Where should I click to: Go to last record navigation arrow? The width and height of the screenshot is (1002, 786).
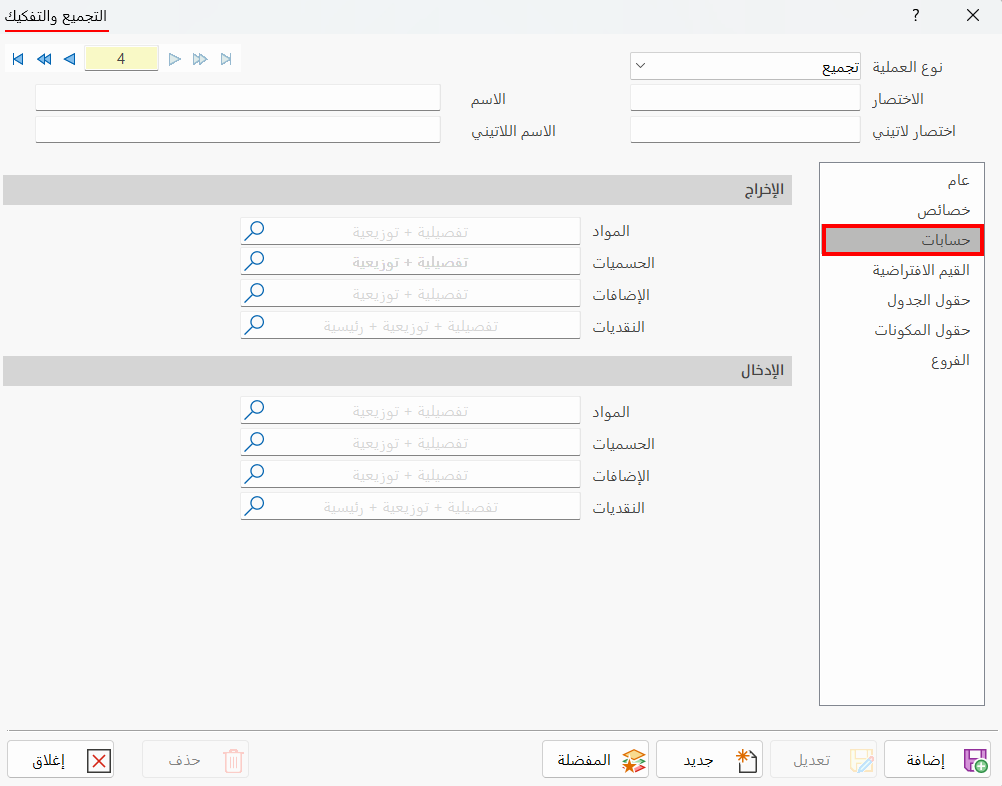(226, 59)
